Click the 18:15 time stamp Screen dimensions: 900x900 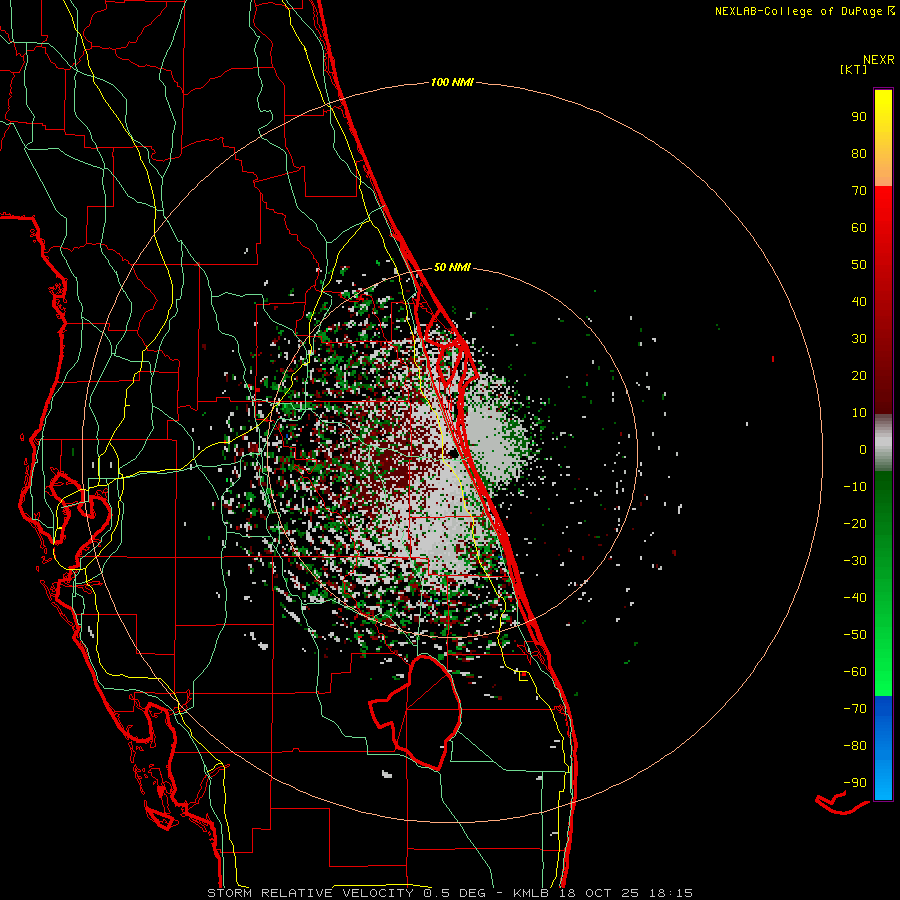tap(670, 893)
